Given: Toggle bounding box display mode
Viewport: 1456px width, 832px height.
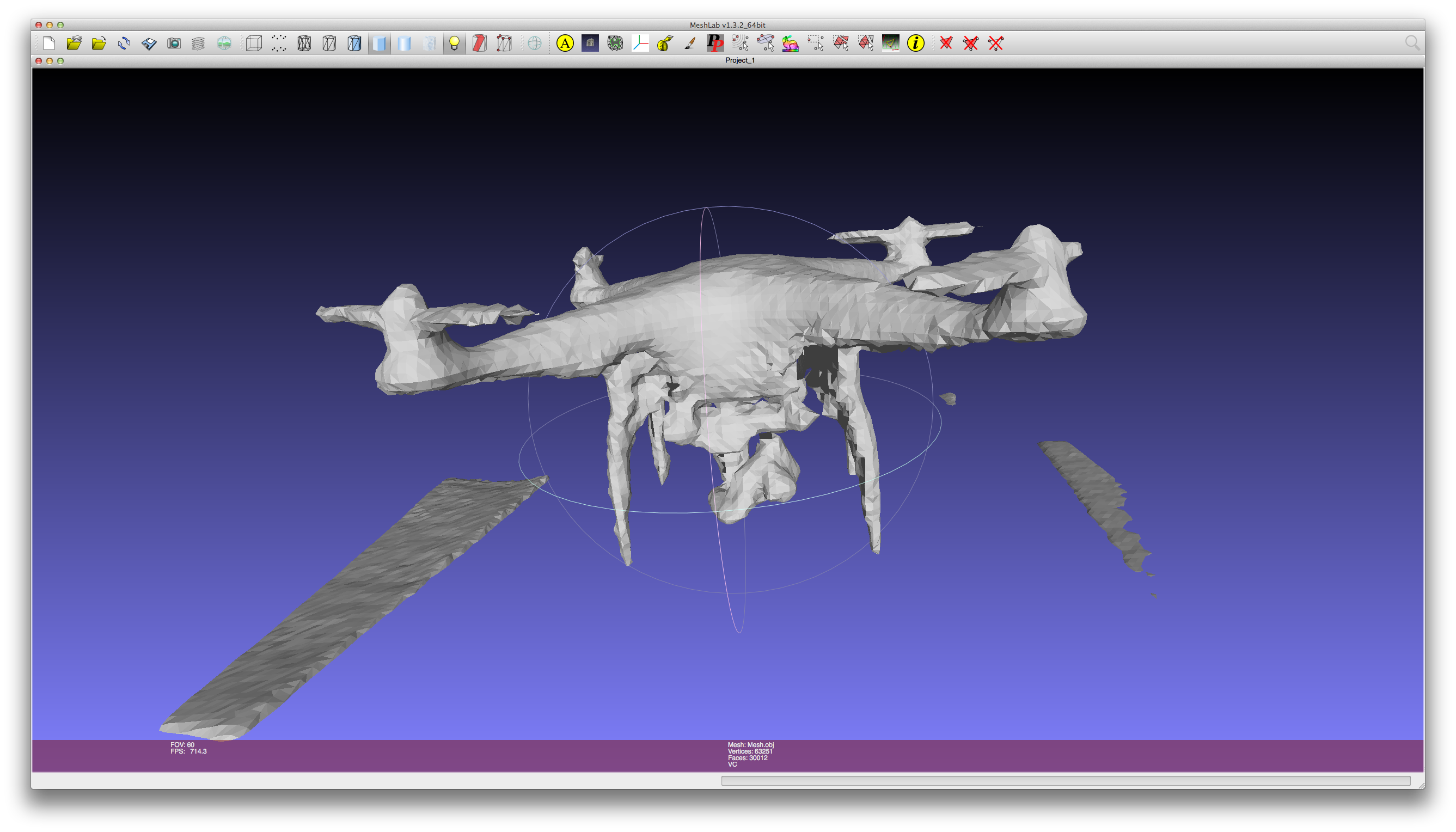Looking at the screenshot, I should tap(254, 44).
